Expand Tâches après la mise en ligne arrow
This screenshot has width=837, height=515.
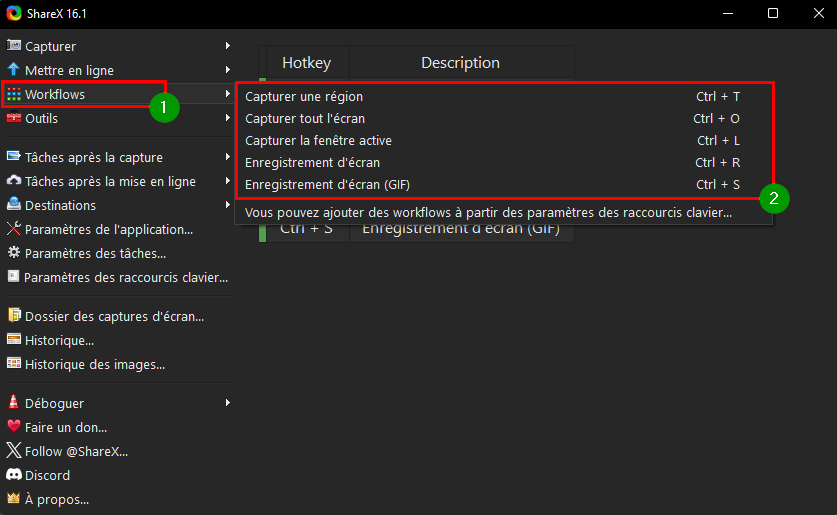click(x=227, y=181)
